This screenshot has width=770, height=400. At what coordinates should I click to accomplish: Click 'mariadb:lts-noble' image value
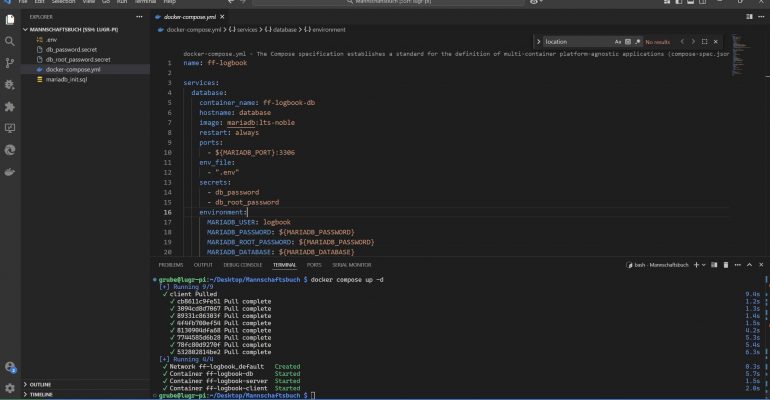point(261,123)
